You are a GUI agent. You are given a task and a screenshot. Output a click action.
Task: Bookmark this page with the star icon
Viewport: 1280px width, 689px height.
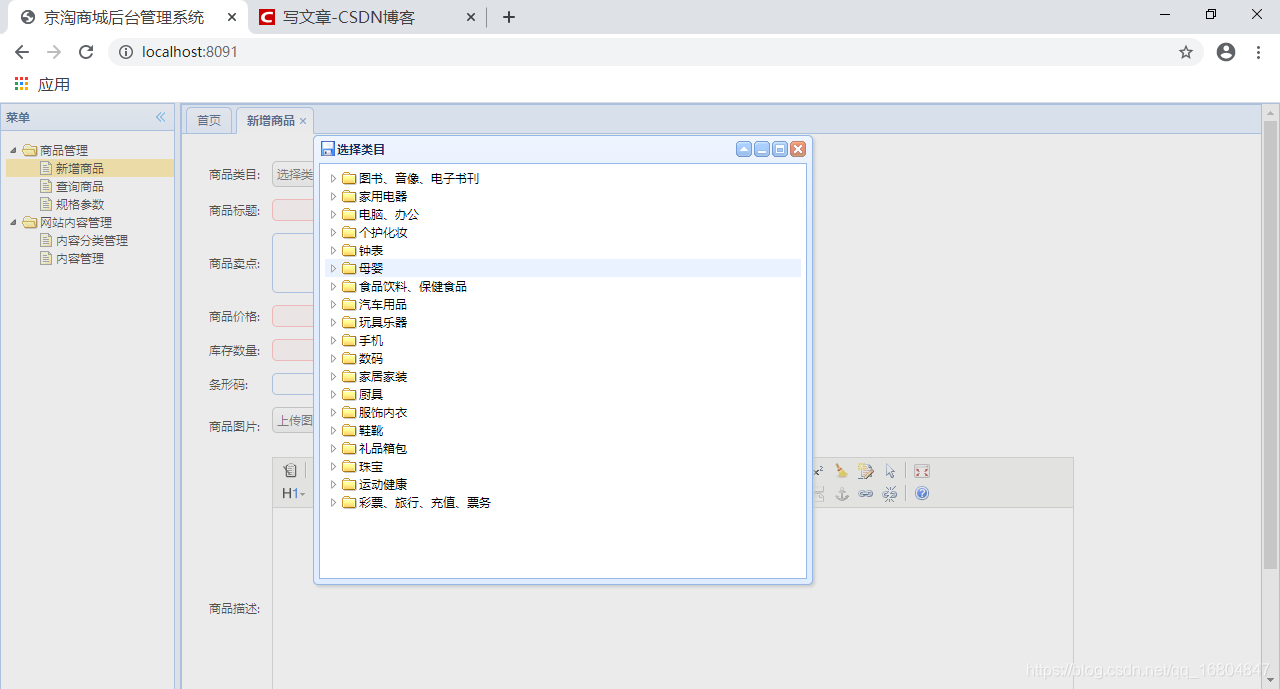1186,52
